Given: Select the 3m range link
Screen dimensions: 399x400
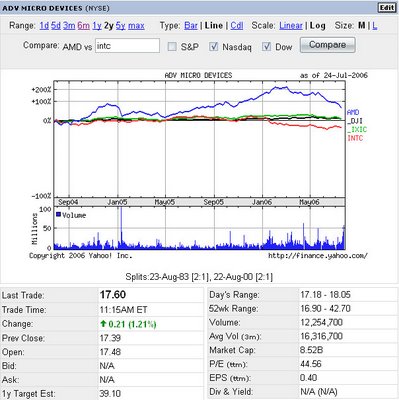Looking at the screenshot, I should pos(69,26).
